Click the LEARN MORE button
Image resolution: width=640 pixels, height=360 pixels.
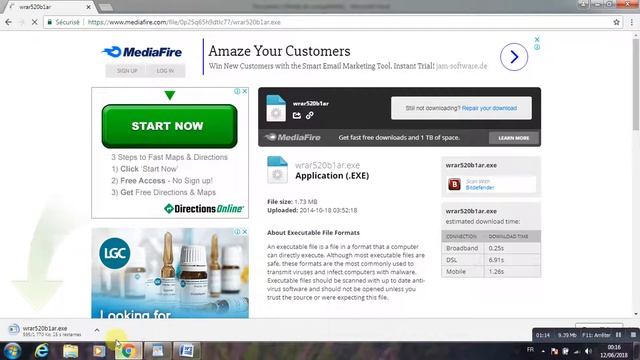coord(513,138)
